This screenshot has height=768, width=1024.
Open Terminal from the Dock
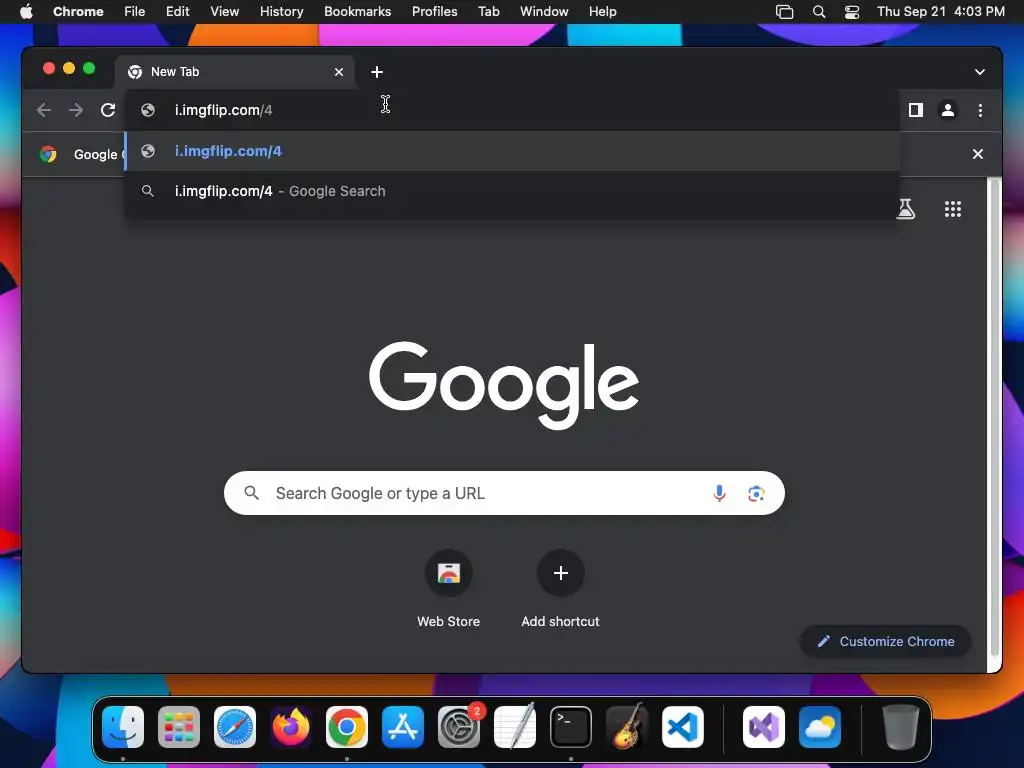[x=571, y=727]
